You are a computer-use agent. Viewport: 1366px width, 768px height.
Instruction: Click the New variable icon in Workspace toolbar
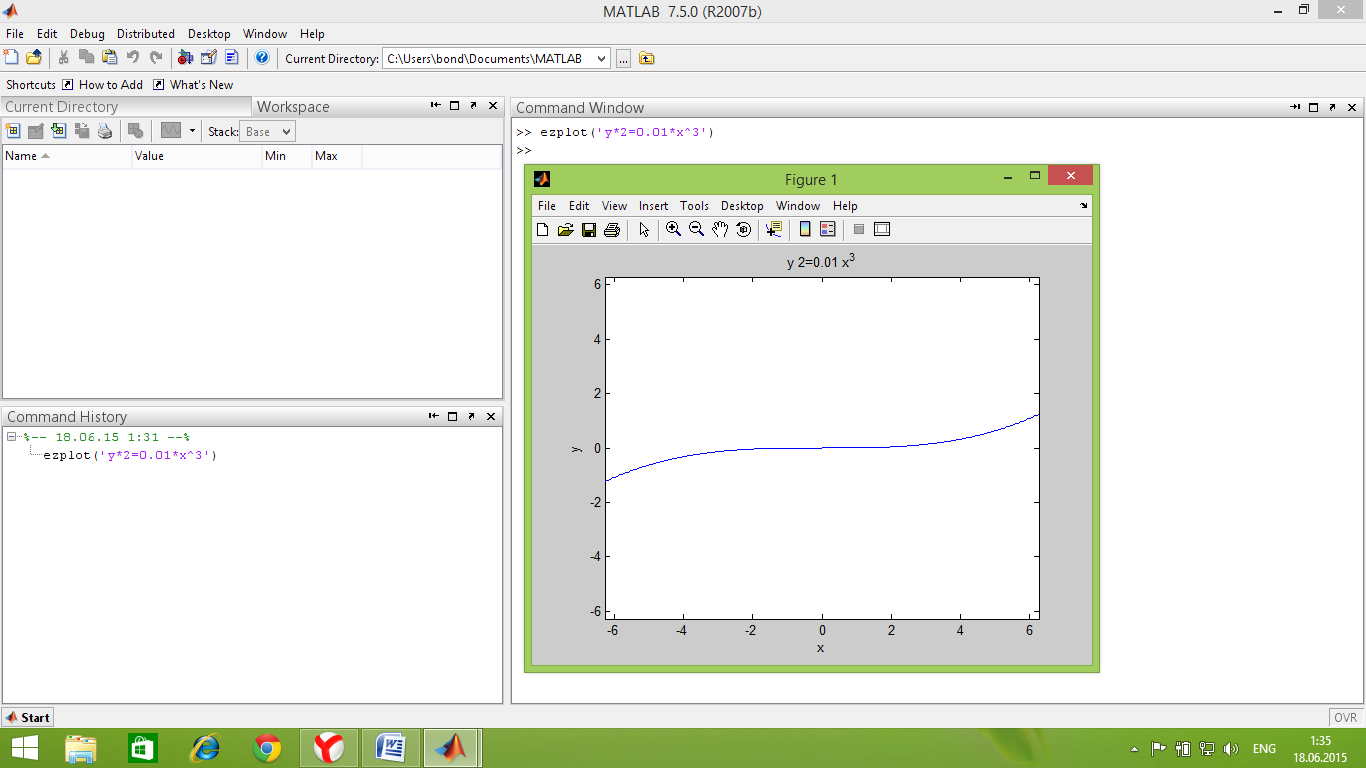(x=13, y=131)
